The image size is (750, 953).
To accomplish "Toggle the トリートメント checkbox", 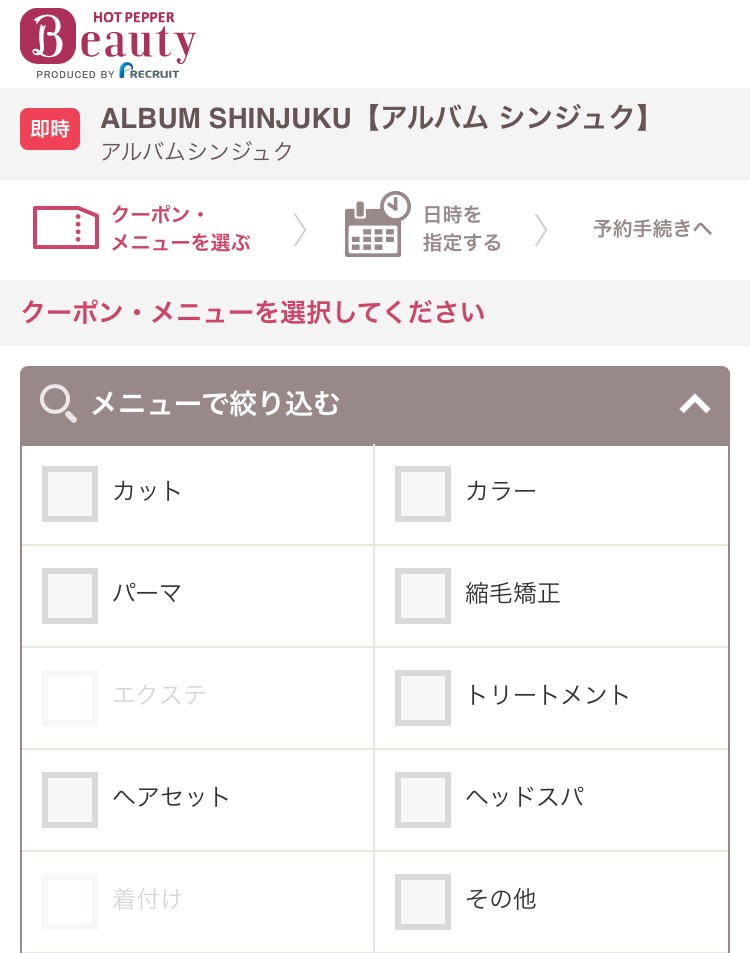I will [423, 698].
